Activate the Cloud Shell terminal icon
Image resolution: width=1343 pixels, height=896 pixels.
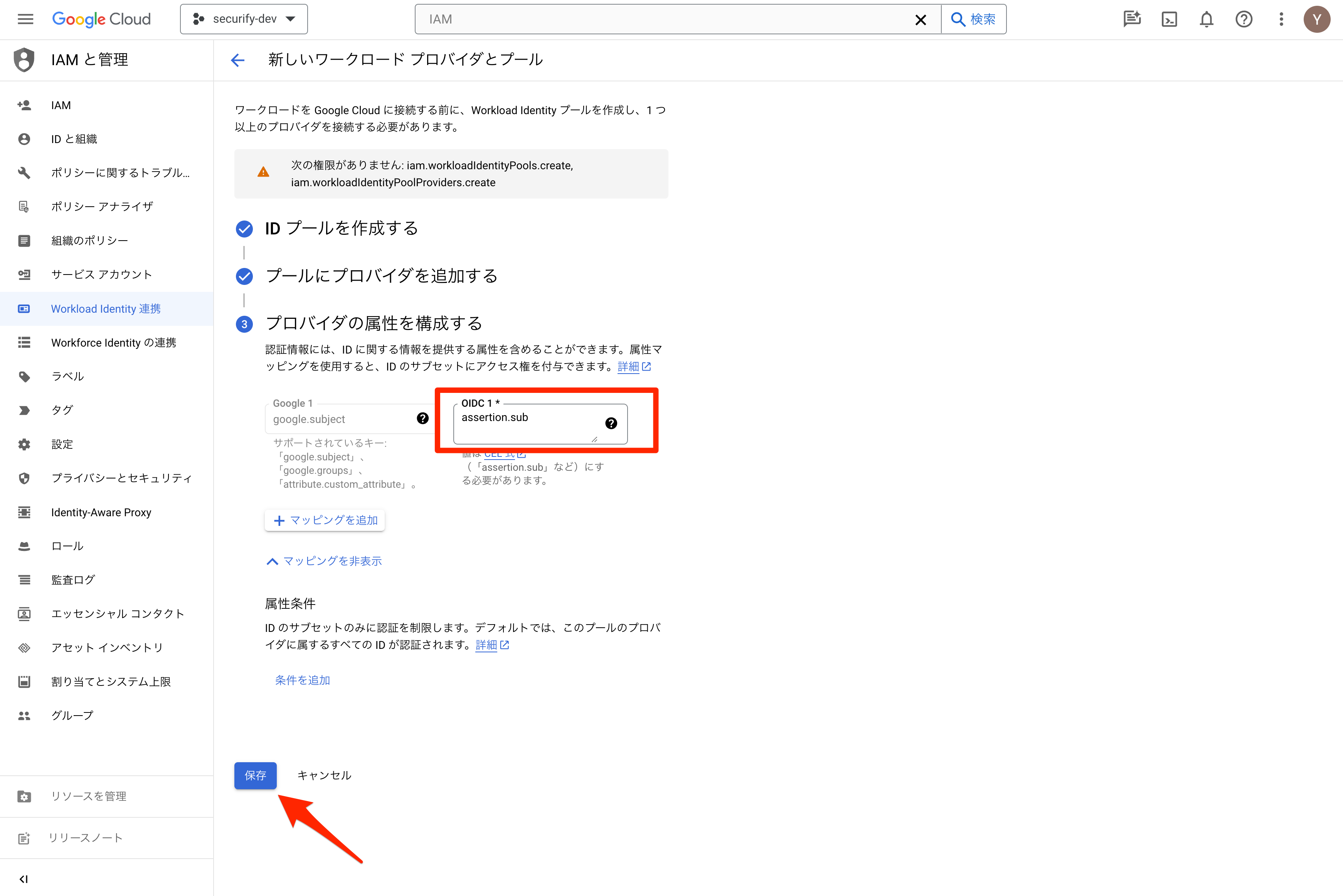click(x=1169, y=19)
